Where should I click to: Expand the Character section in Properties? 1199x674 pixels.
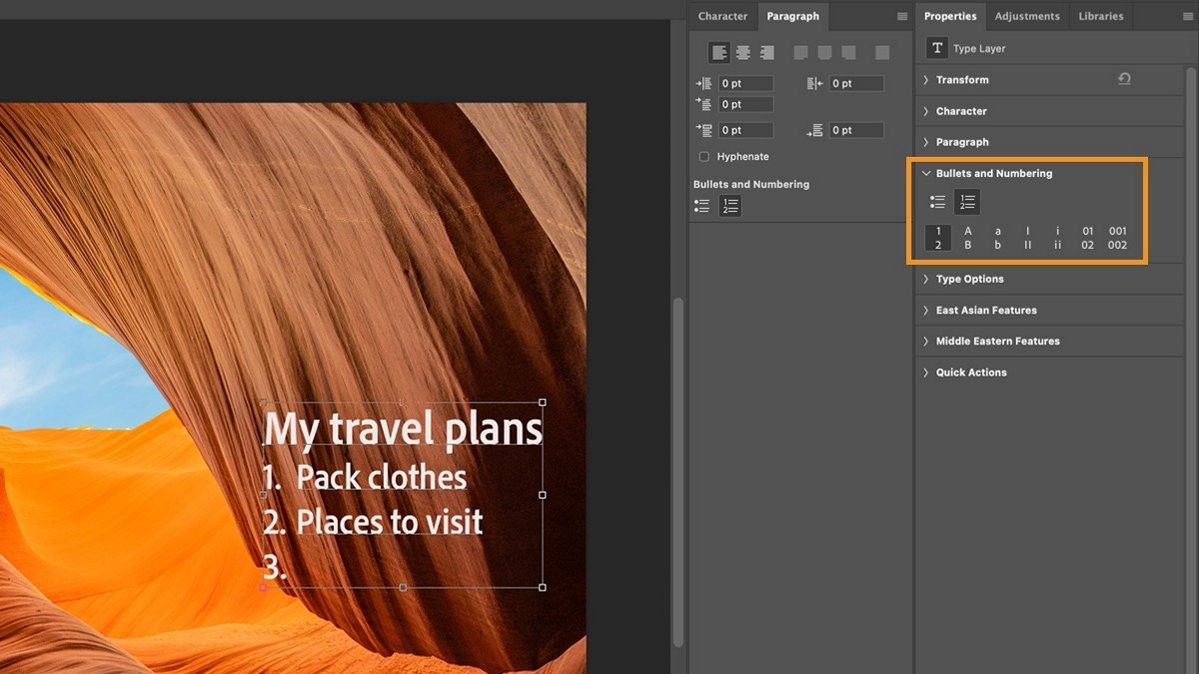click(x=963, y=110)
